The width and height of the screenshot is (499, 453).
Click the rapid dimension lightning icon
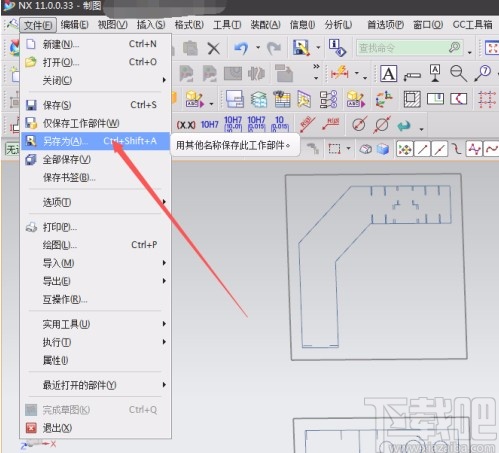[340, 73]
